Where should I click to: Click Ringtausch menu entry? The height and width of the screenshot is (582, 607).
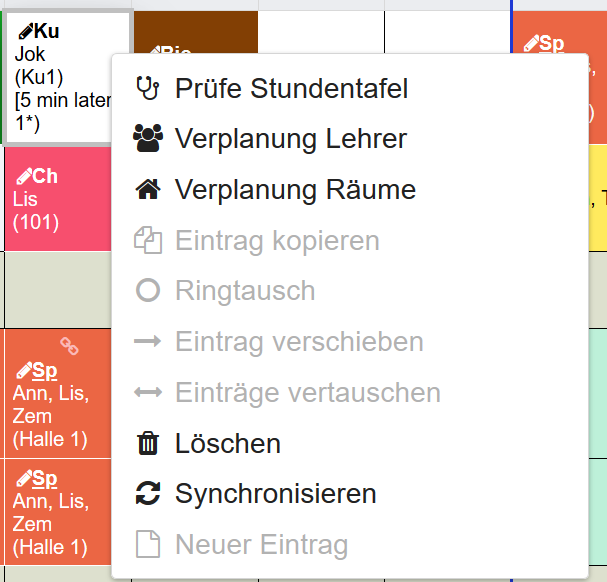(245, 292)
